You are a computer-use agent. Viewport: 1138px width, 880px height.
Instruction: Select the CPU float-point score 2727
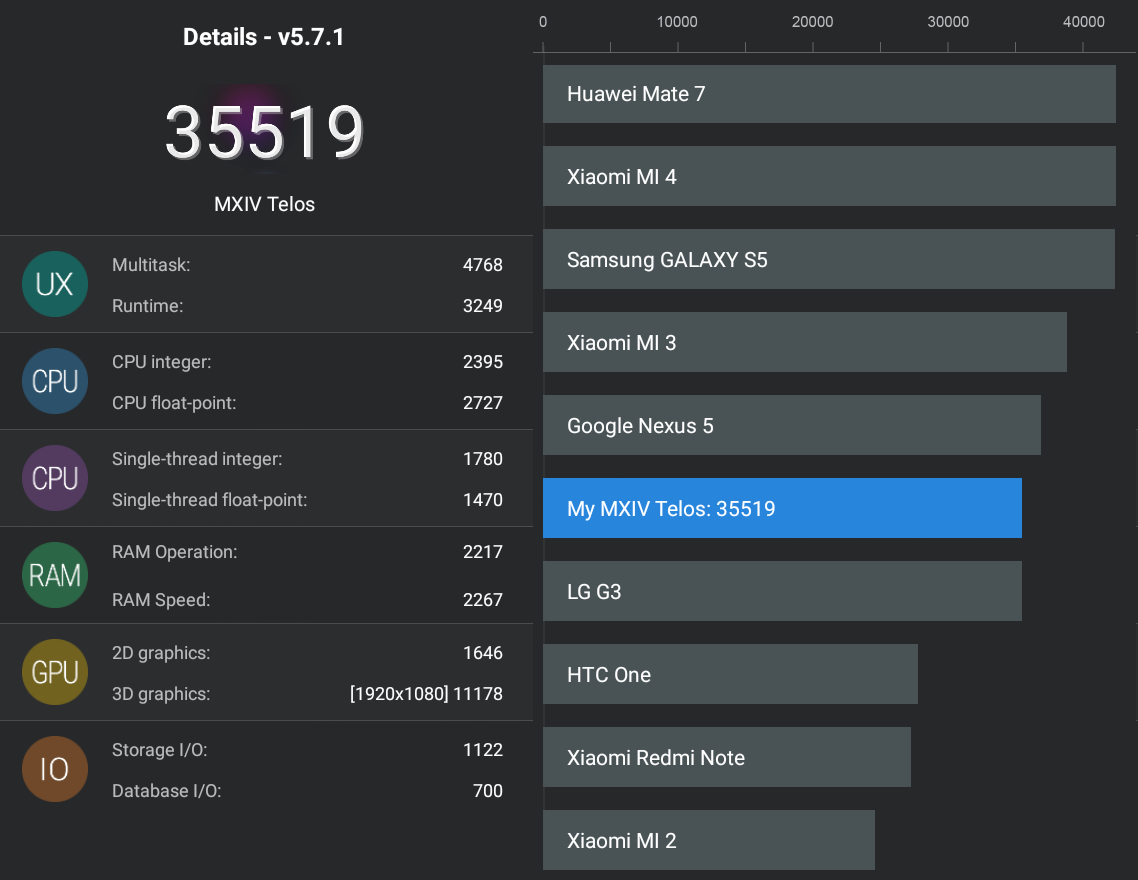tap(483, 403)
